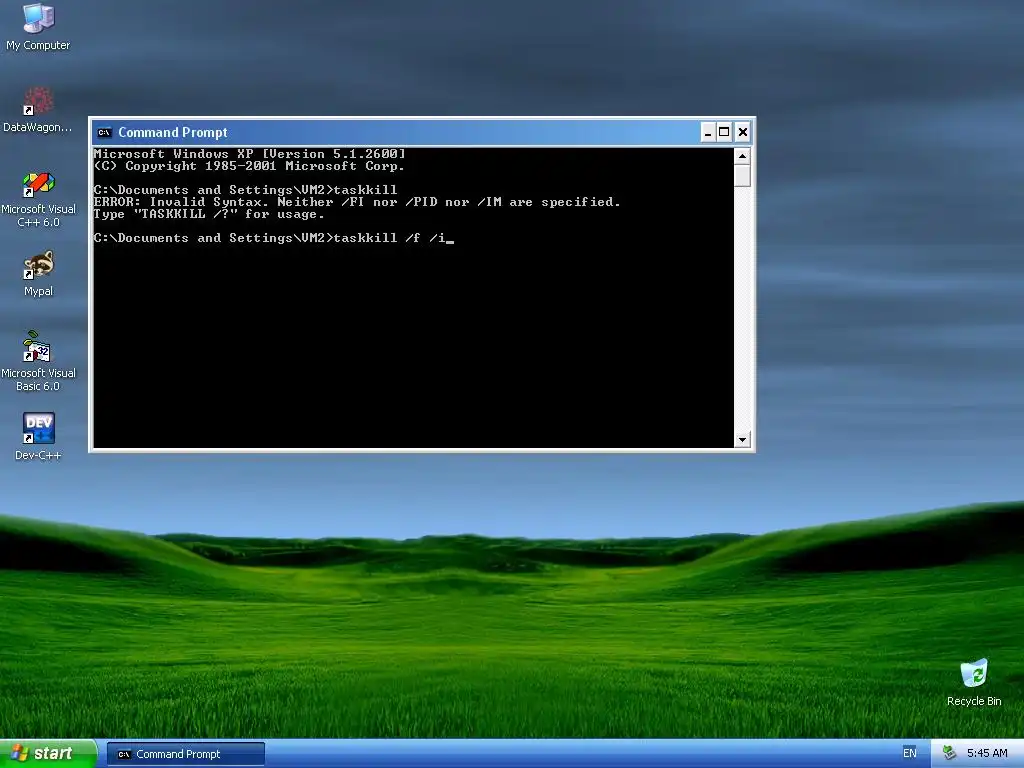The image size is (1024, 768).
Task: Click the EN language indicator
Action: pyautogui.click(x=909, y=753)
